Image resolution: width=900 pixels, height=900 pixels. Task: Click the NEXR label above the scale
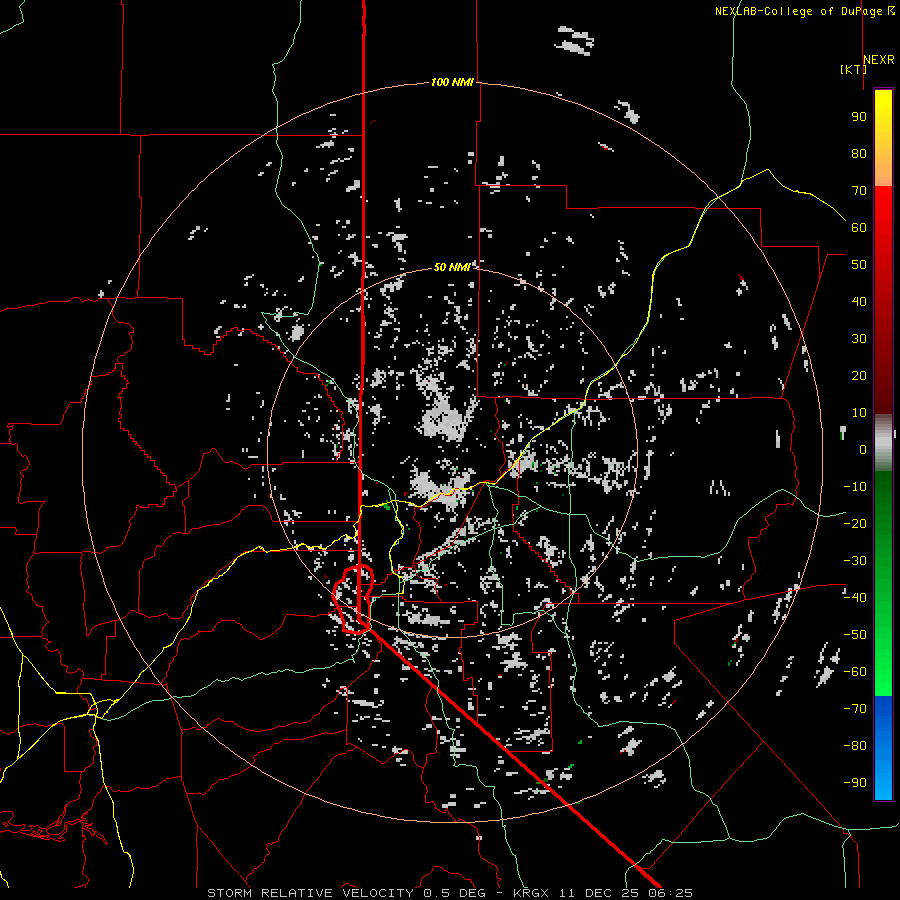[879, 60]
